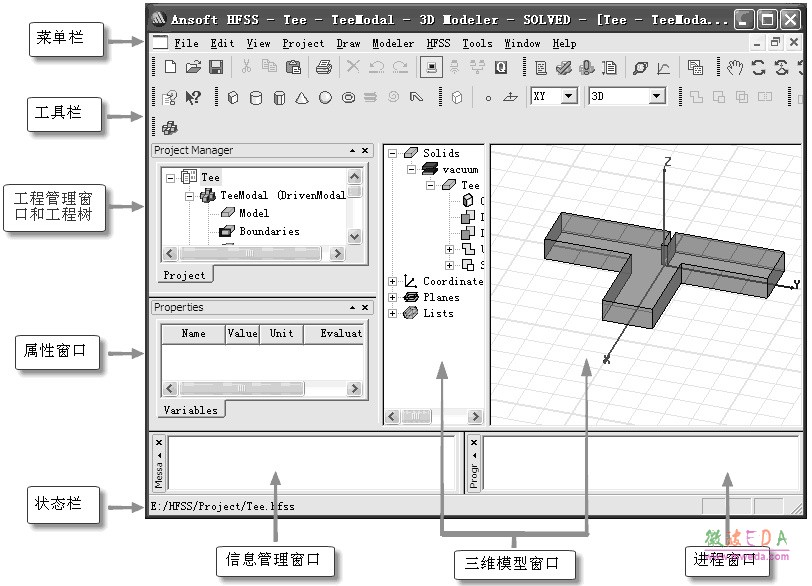
Task: Select the Draw Box tool
Action: [x=233, y=97]
